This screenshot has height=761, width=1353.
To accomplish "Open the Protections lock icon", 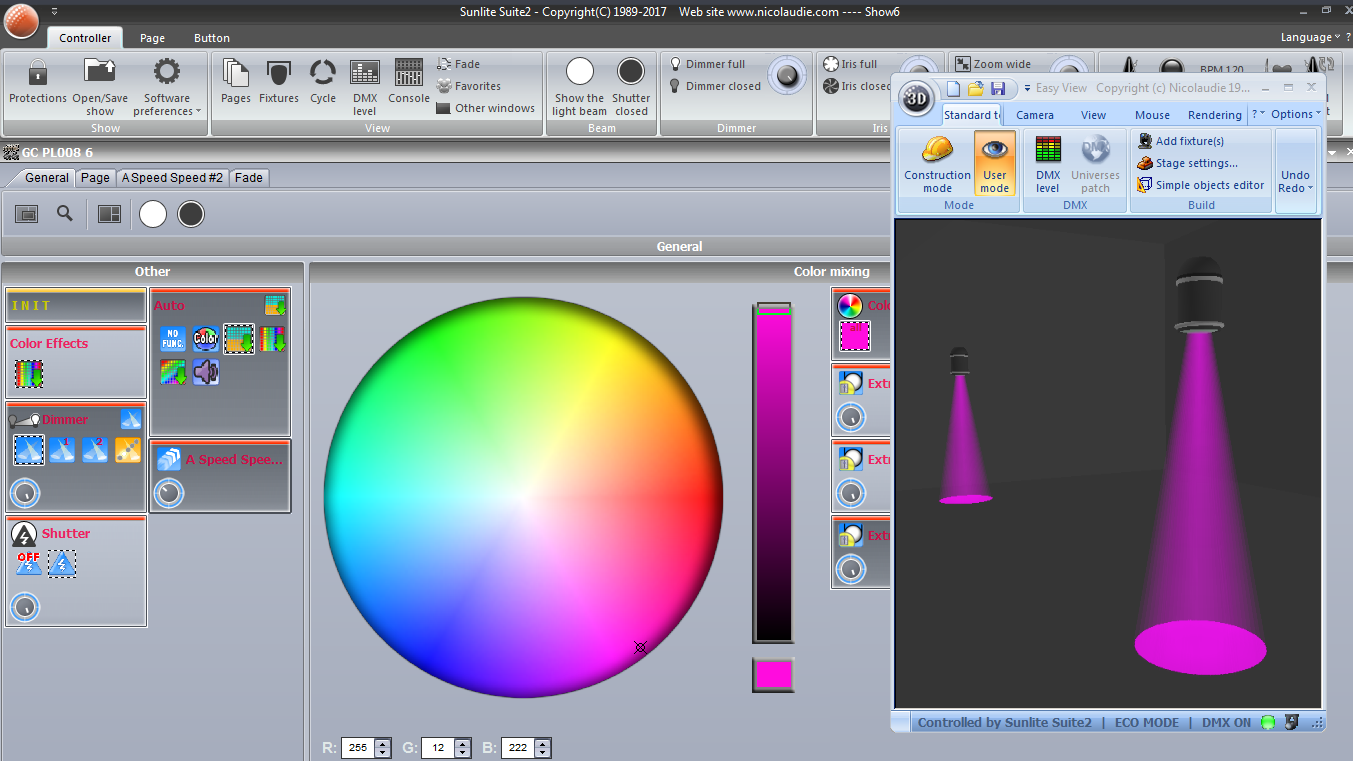I will click(x=37, y=74).
